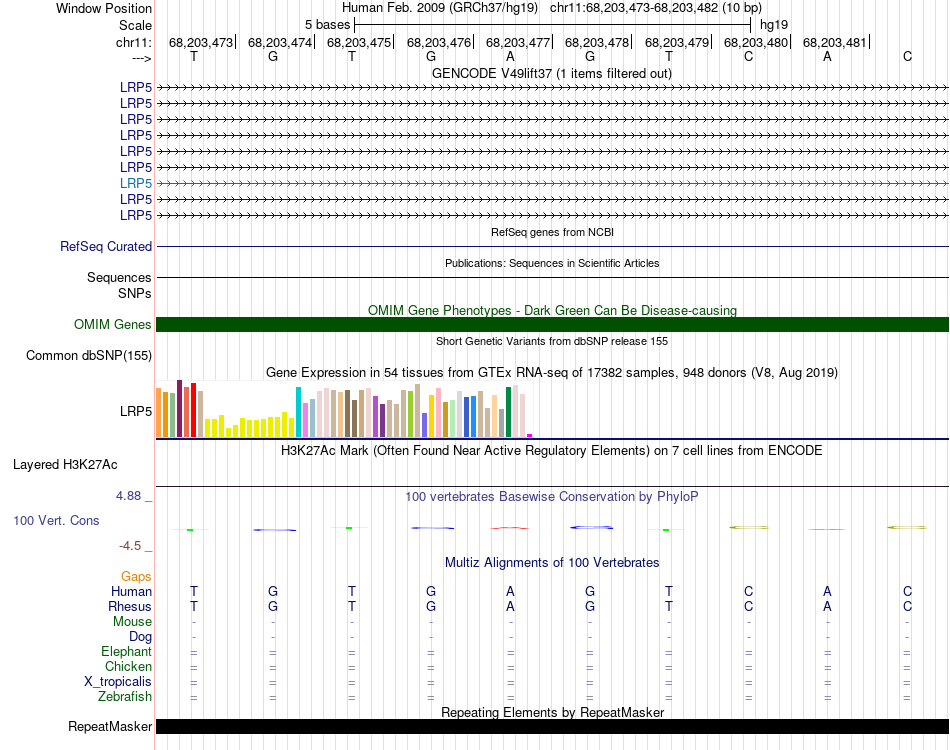Click the SNPs track label
The height and width of the screenshot is (750, 950).
point(135,293)
